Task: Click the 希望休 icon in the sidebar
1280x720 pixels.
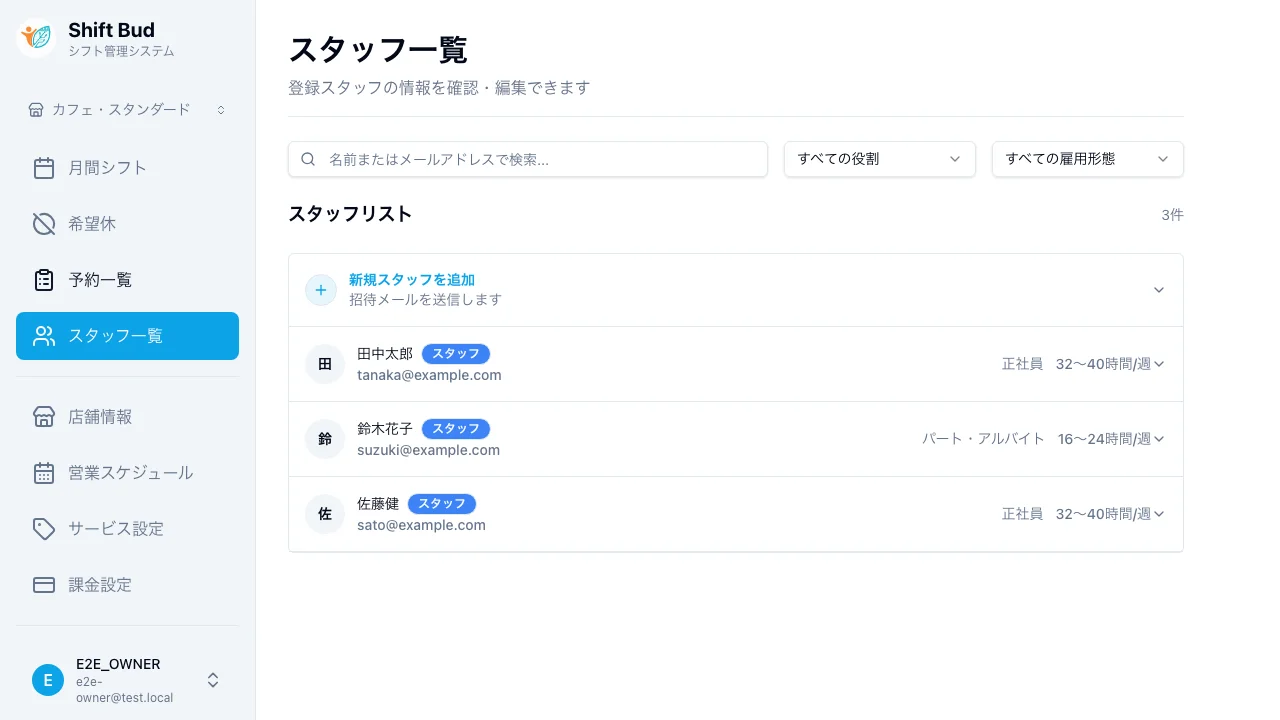Action: click(x=44, y=223)
